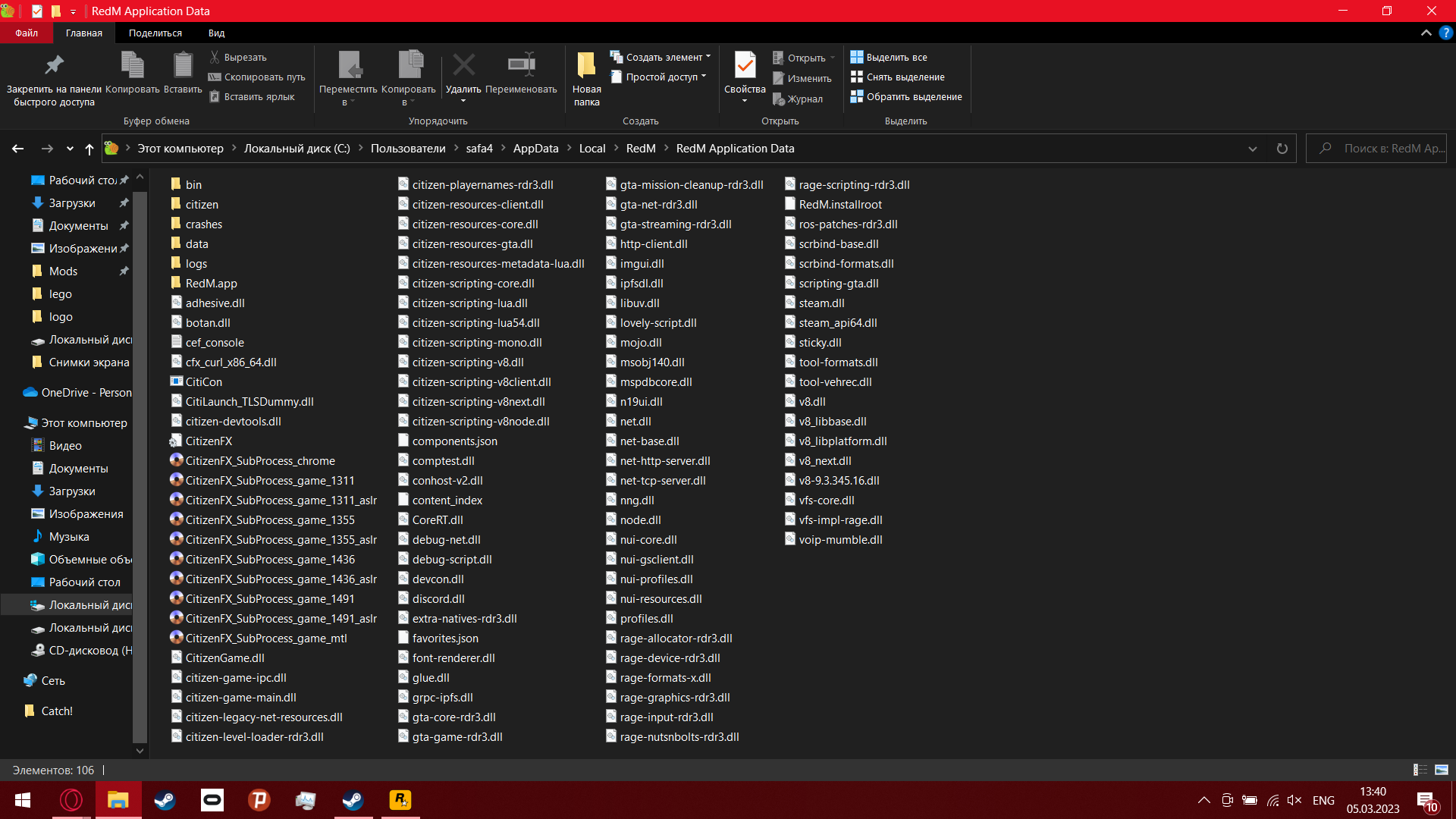
Task: Open the Windows Start menu
Action: (23, 800)
